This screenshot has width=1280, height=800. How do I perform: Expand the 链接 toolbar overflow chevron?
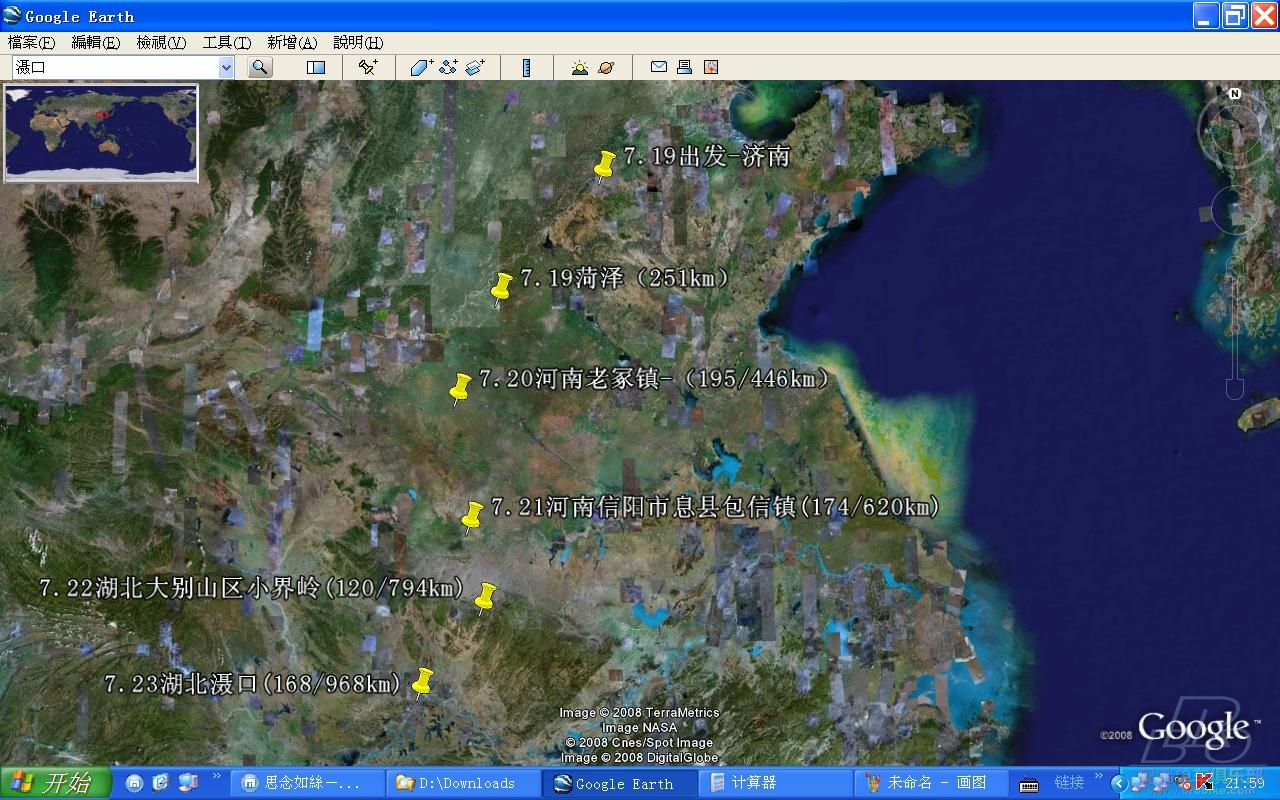(1099, 777)
